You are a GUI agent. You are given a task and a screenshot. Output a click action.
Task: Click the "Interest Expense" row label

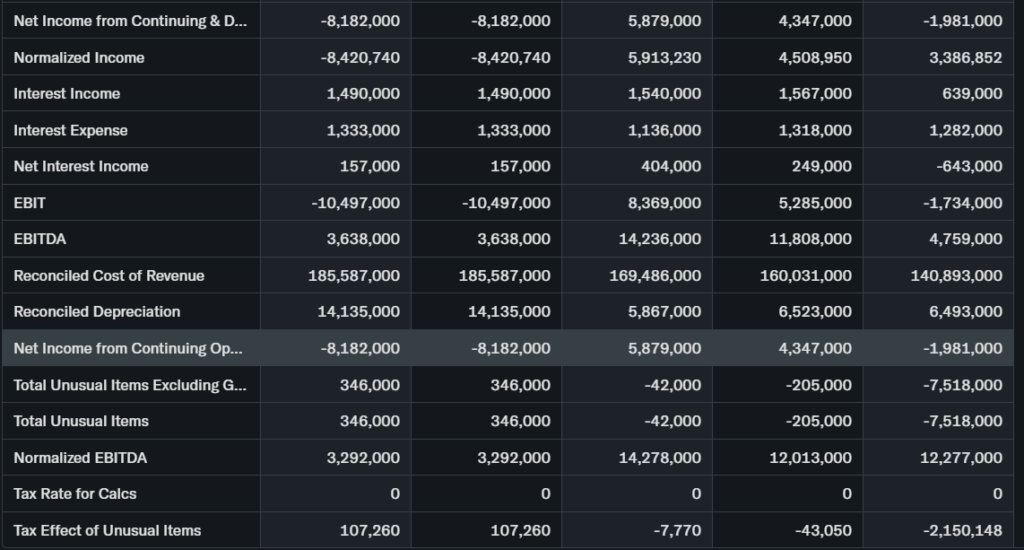71,130
